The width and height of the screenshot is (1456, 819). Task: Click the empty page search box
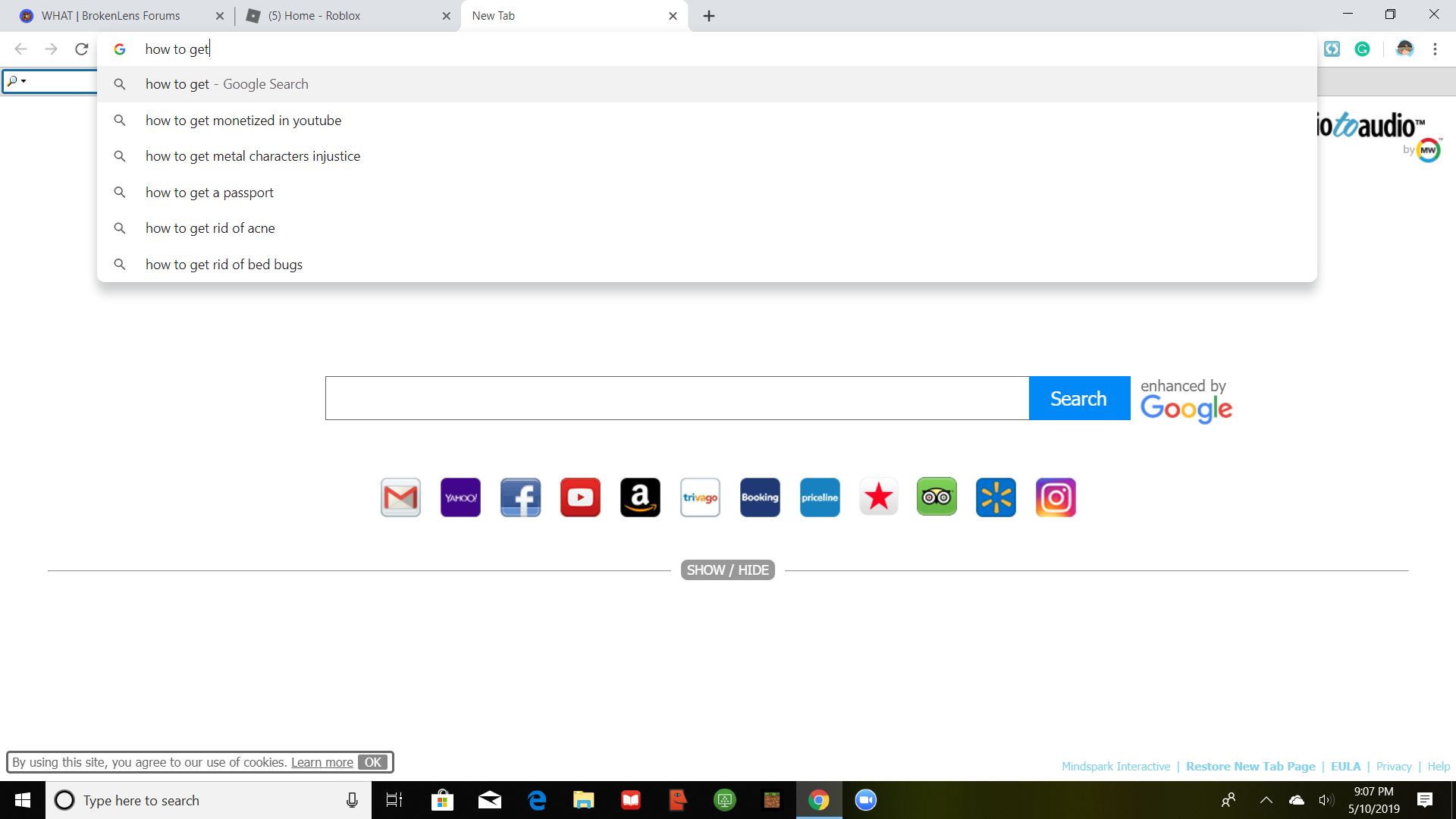click(677, 398)
